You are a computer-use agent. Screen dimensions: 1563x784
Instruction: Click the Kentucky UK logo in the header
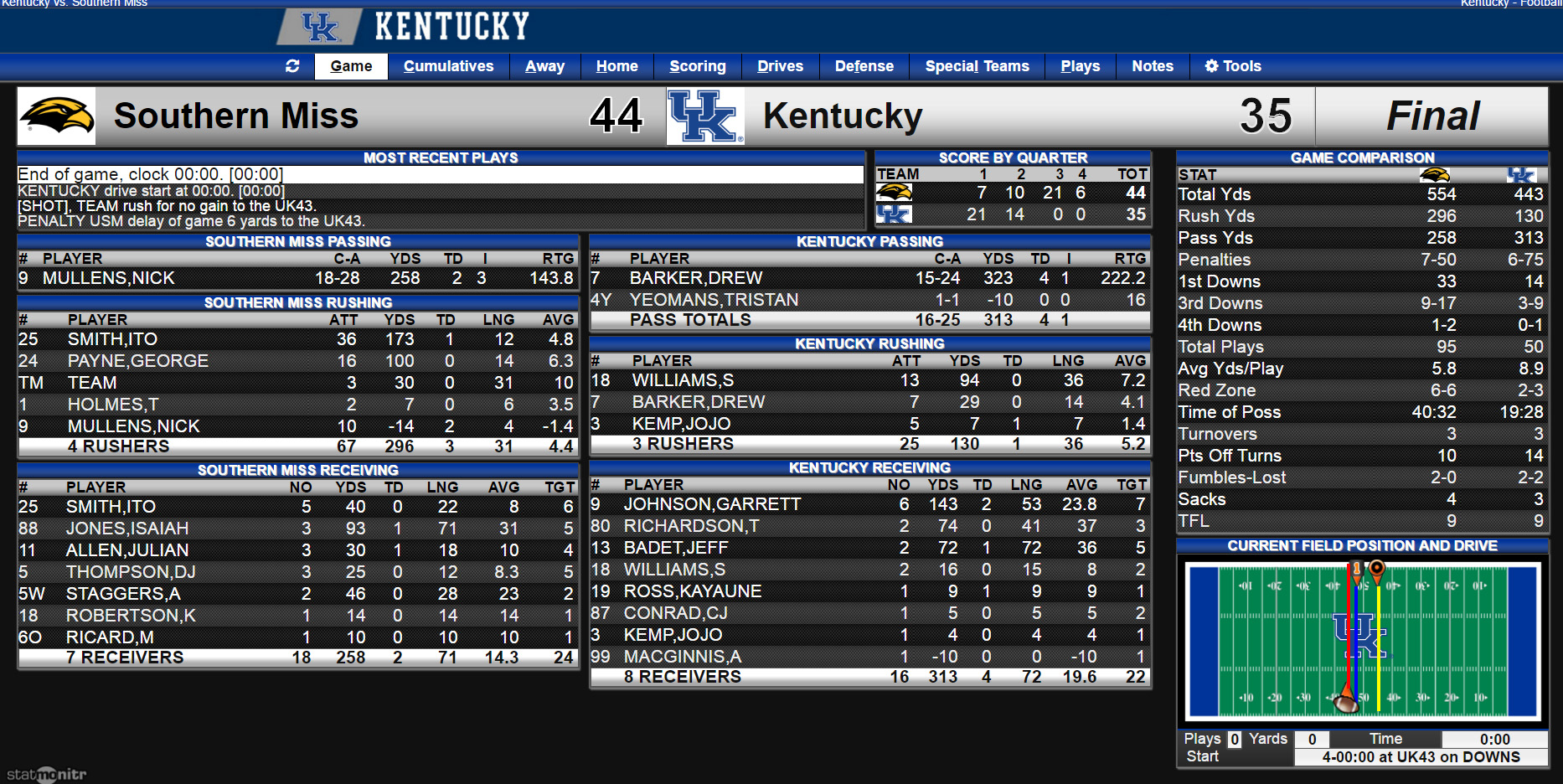pyautogui.click(x=319, y=27)
